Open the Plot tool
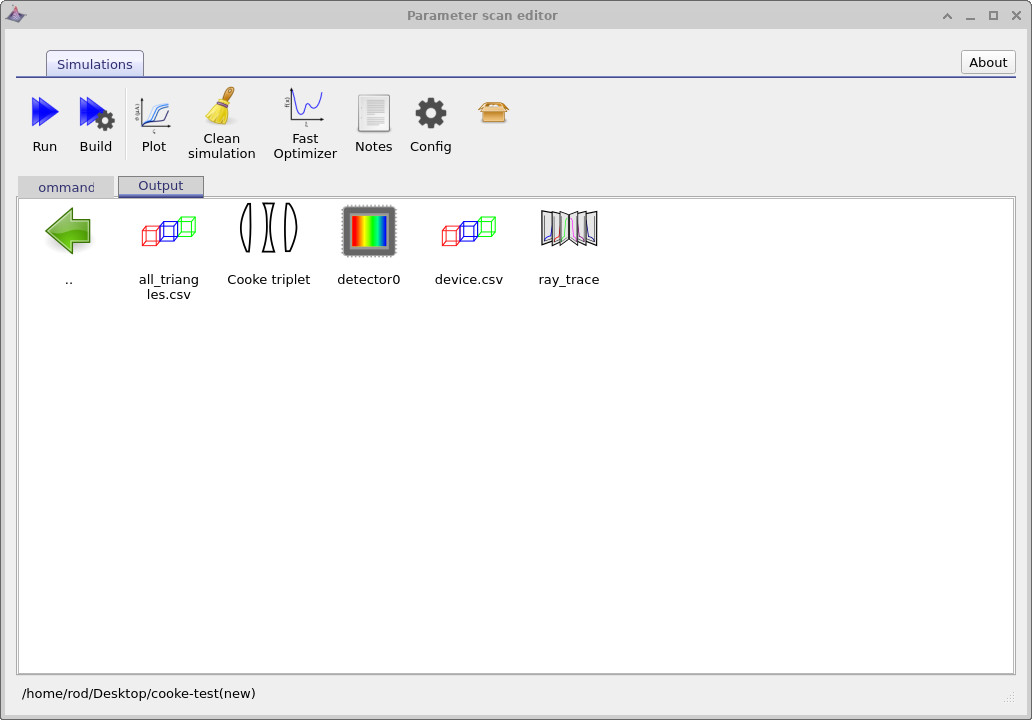The width and height of the screenshot is (1032, 720). [154, 112]
